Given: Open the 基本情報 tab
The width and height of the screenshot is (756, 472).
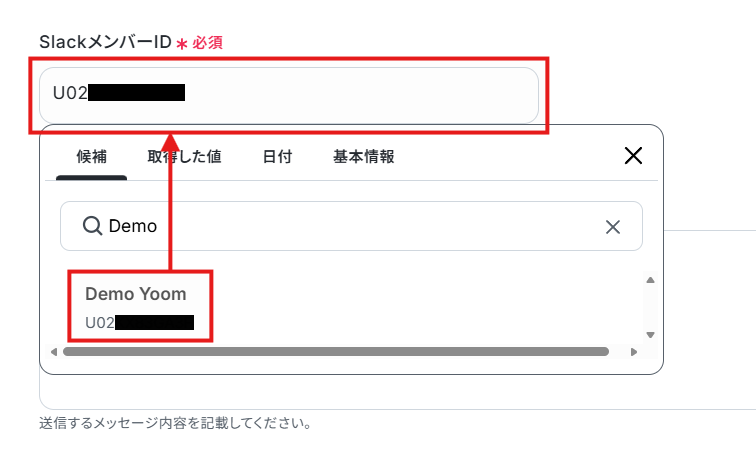Looking at the screenshot, I should tap(364, 157).
